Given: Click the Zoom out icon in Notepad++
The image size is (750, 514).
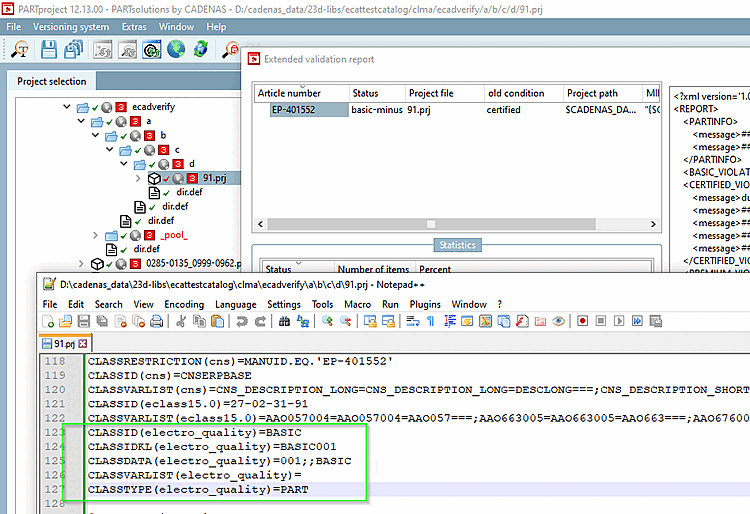Looking at the screenshot, I should pyautogui.click(x=345, y=321).
